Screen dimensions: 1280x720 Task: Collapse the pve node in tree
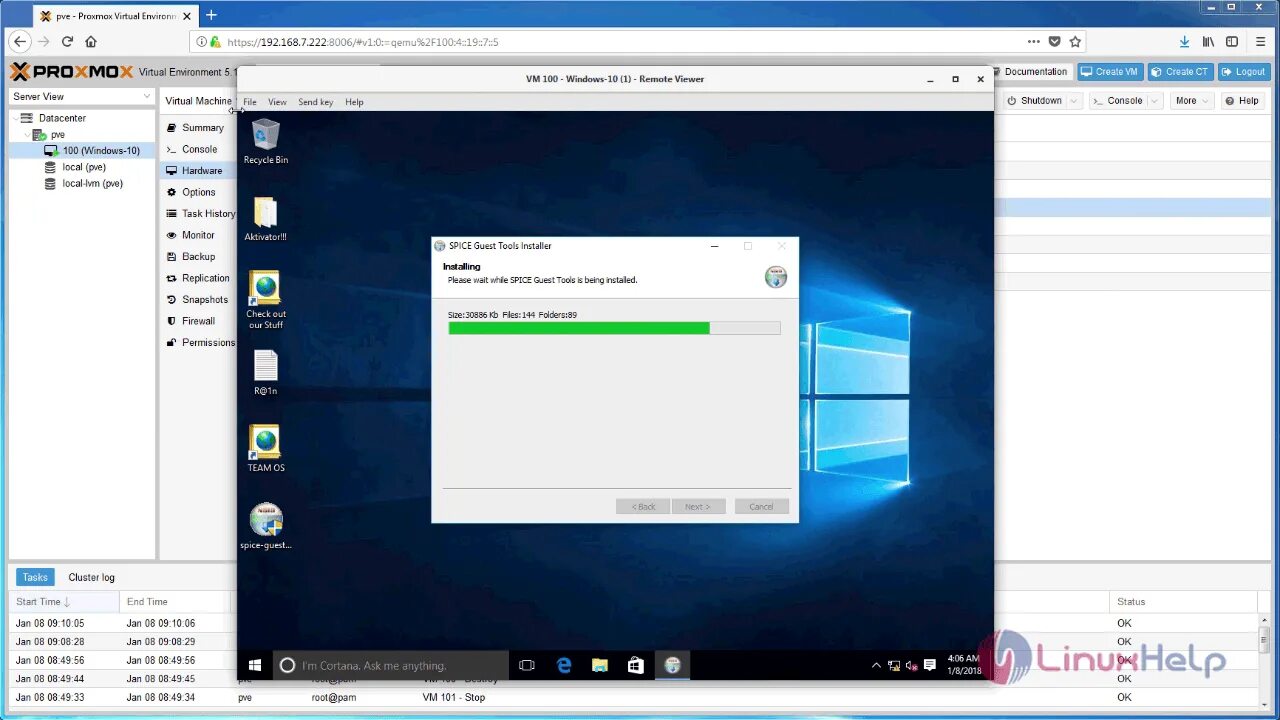tap(27, 134)
